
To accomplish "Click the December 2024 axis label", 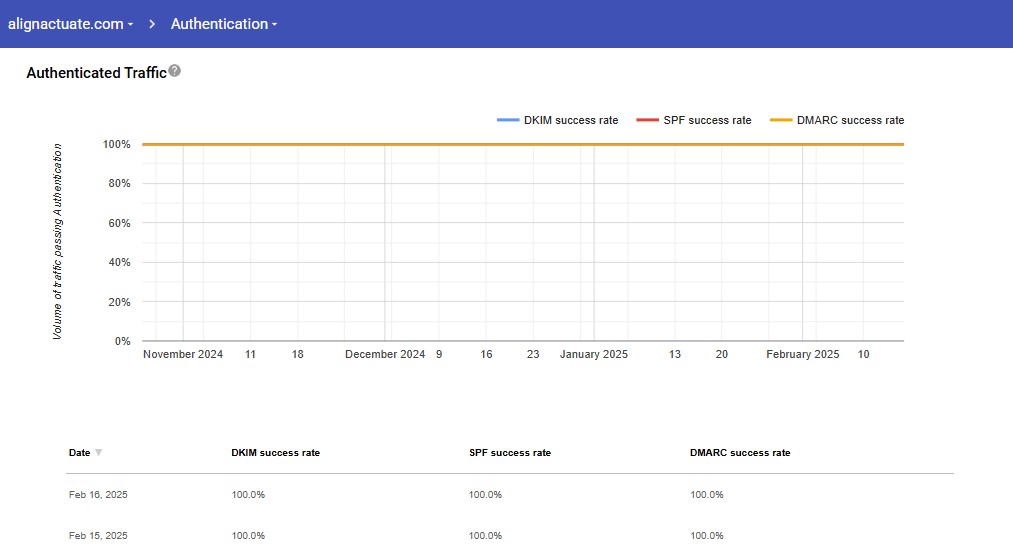I will point(385,354).
